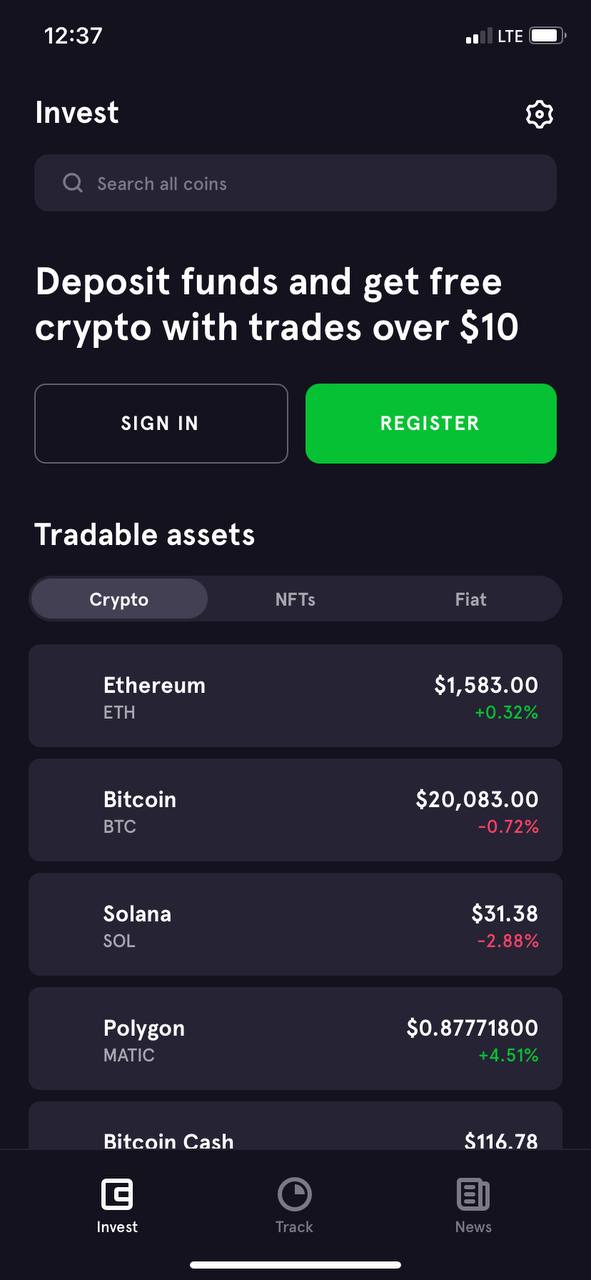Open the Track pie chart icon

tap(294, 1194)
